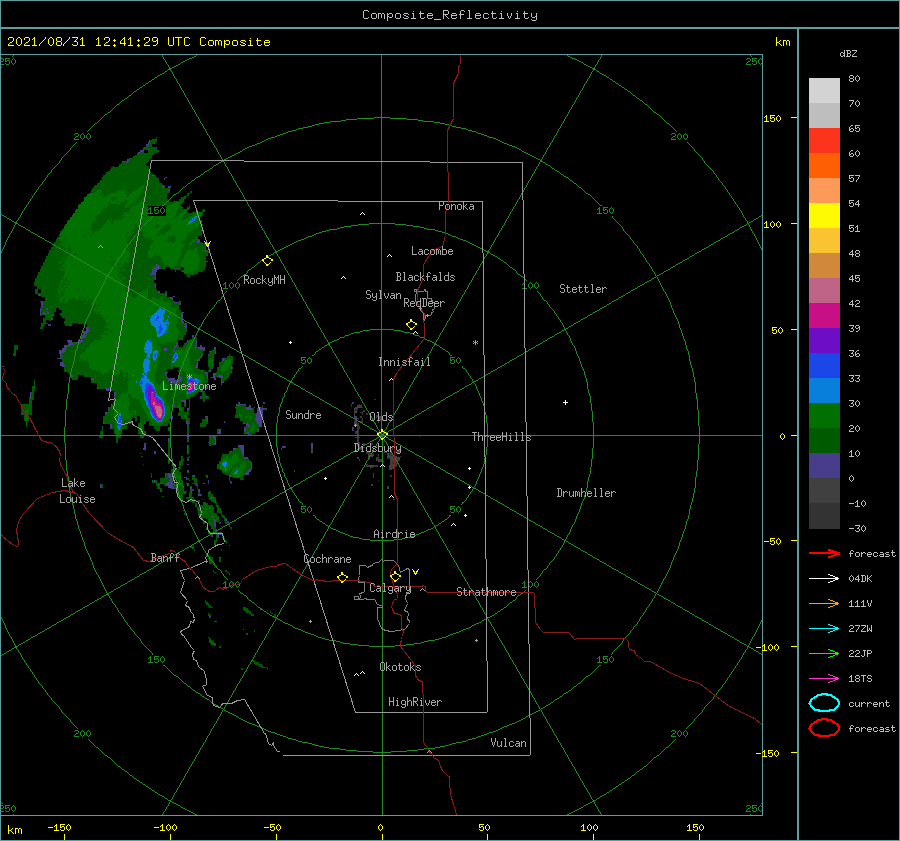Viewport: 900px width, 841px height.
Task: Click the Calgary city label
Action: pyautogui.click(x=390, y=588)
